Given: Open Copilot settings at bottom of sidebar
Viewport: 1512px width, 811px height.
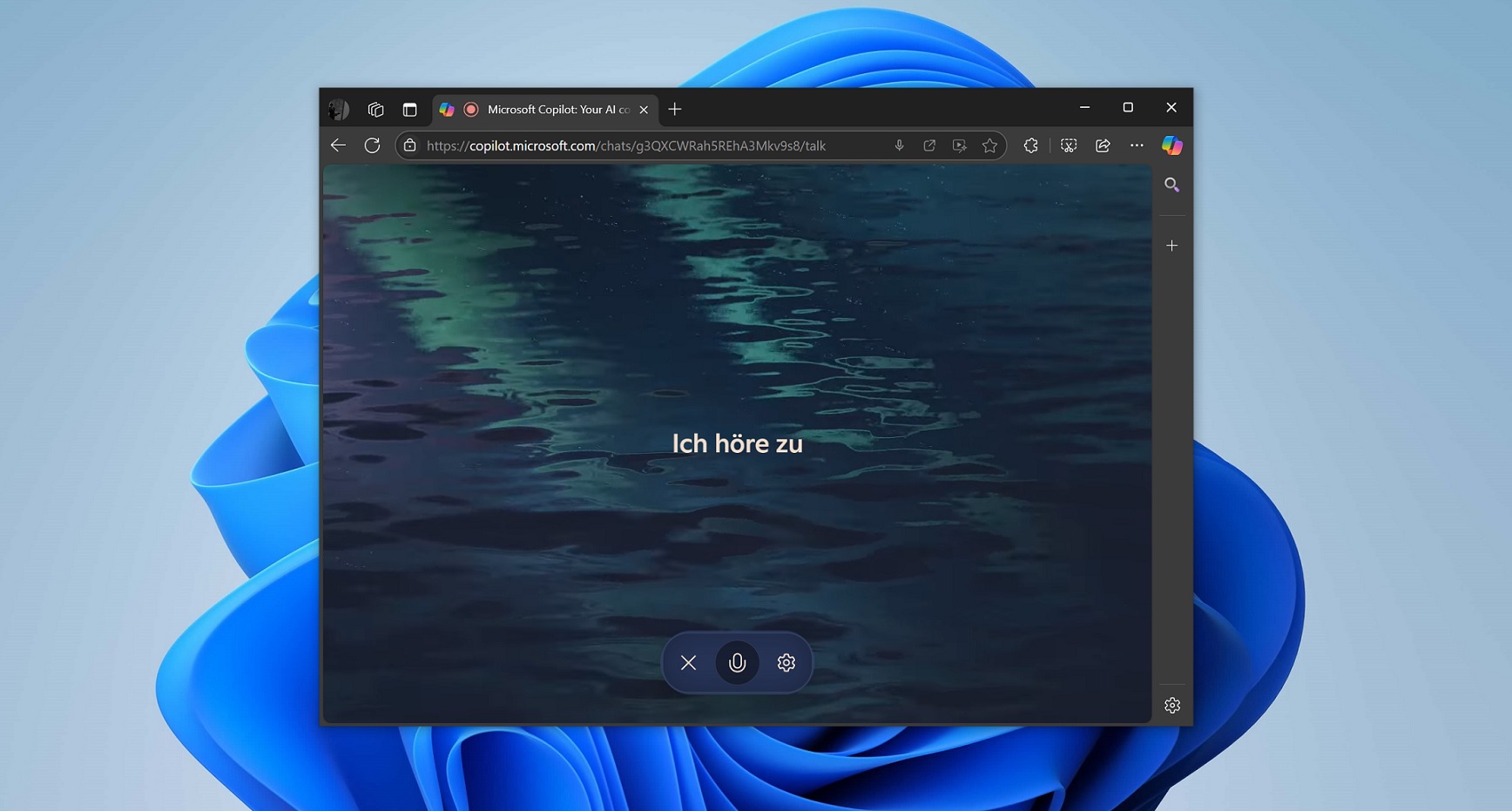Looking at the screenshot, I should (x=1171, y=705).
